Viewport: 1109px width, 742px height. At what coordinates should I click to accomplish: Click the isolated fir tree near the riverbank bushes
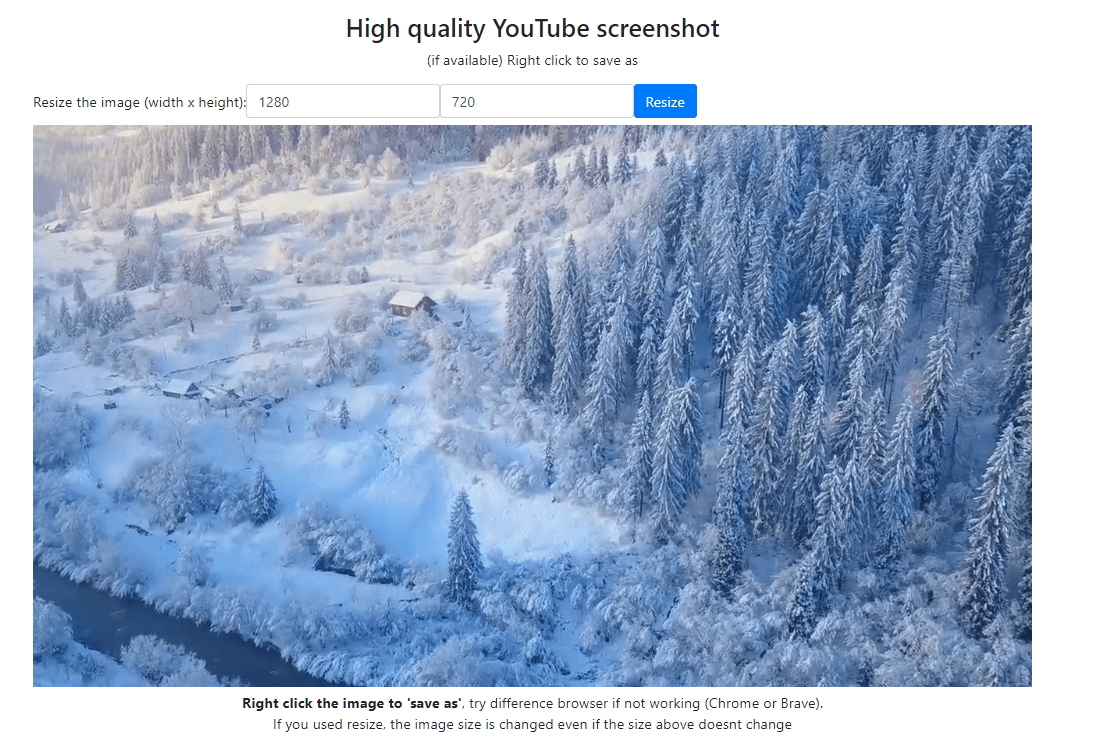point(262,495)
